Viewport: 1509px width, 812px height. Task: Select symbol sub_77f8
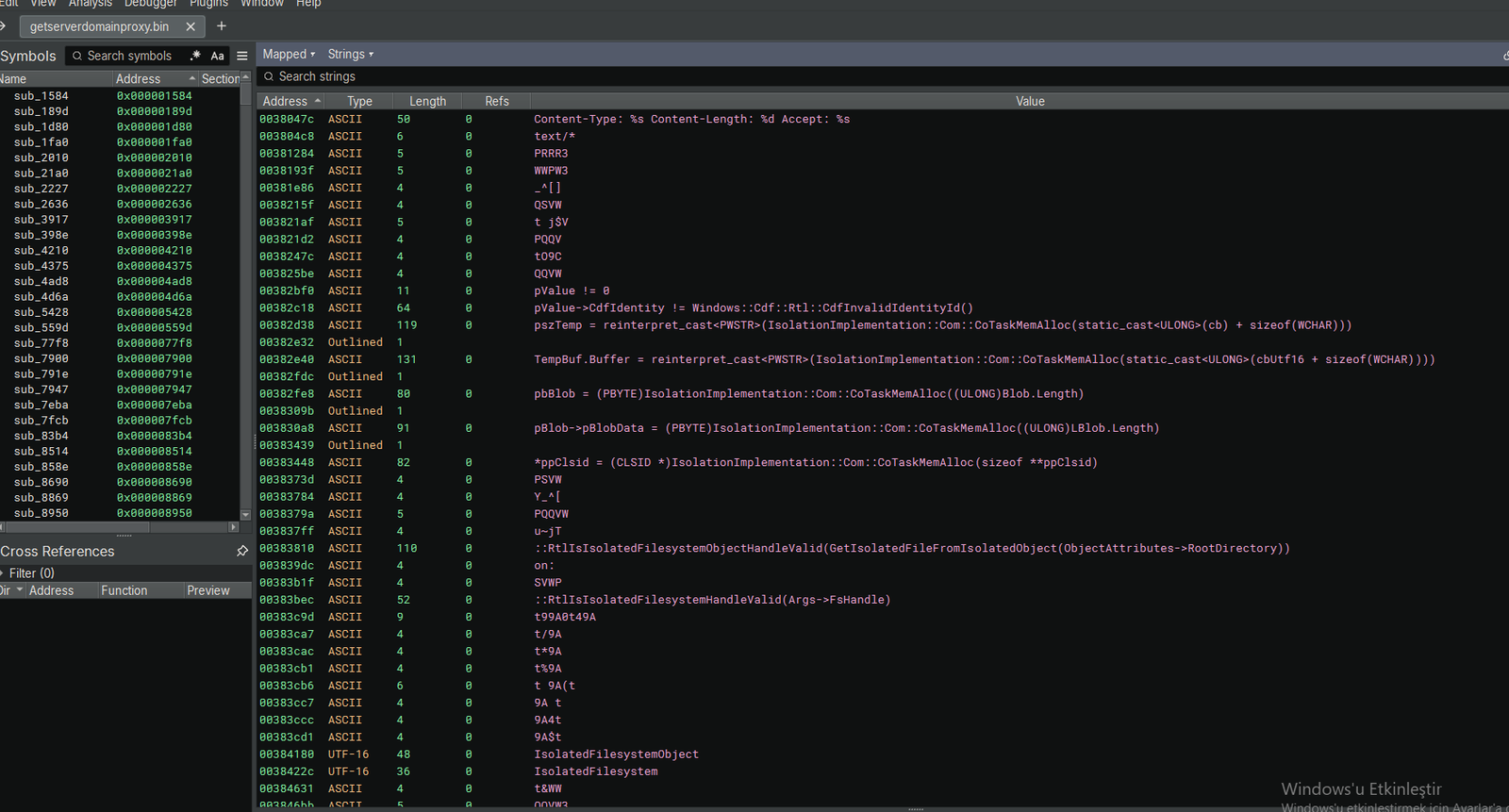(41, 343)
